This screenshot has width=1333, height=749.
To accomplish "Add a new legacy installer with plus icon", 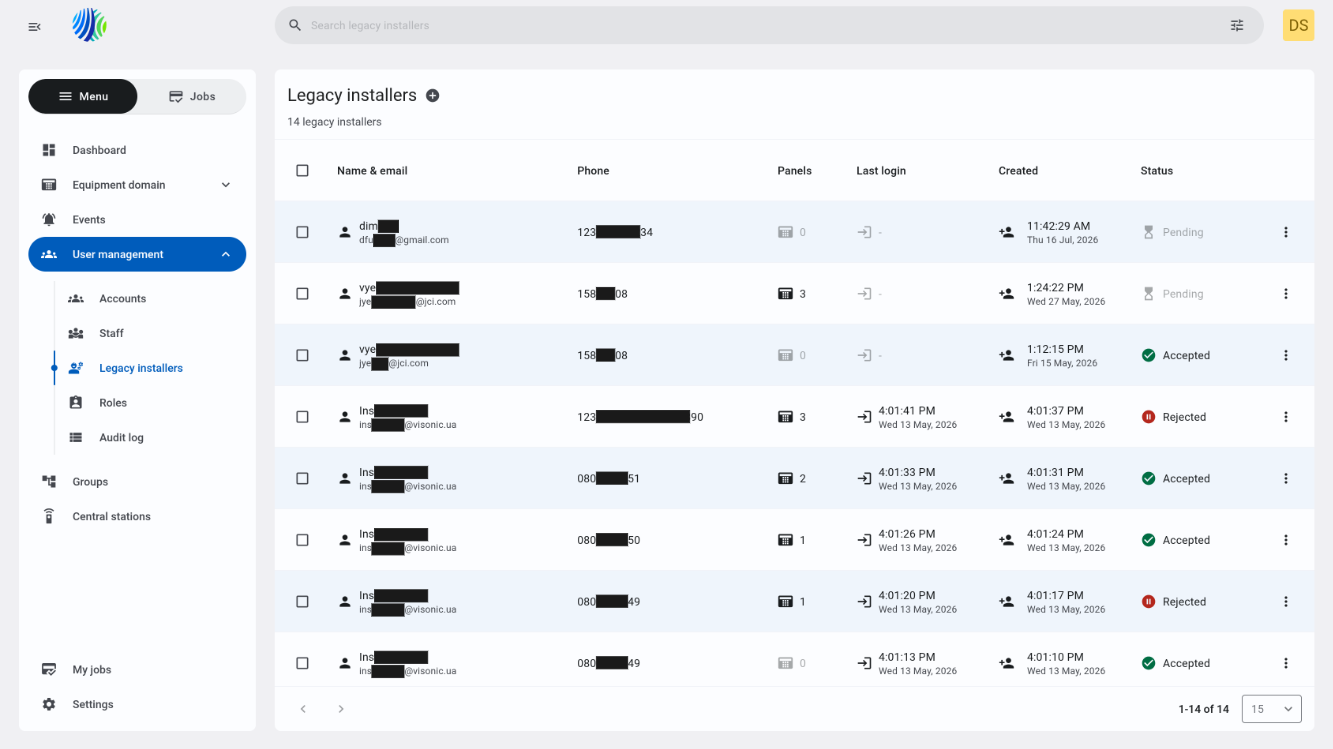I will click(x=433, y=96).
